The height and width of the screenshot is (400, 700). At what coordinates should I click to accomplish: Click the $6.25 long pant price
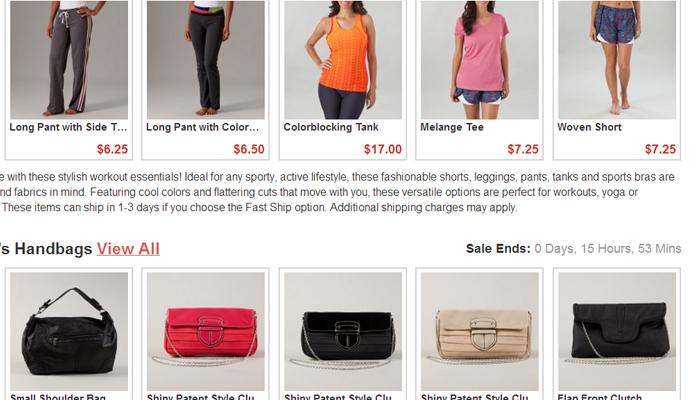pos(112,149)
